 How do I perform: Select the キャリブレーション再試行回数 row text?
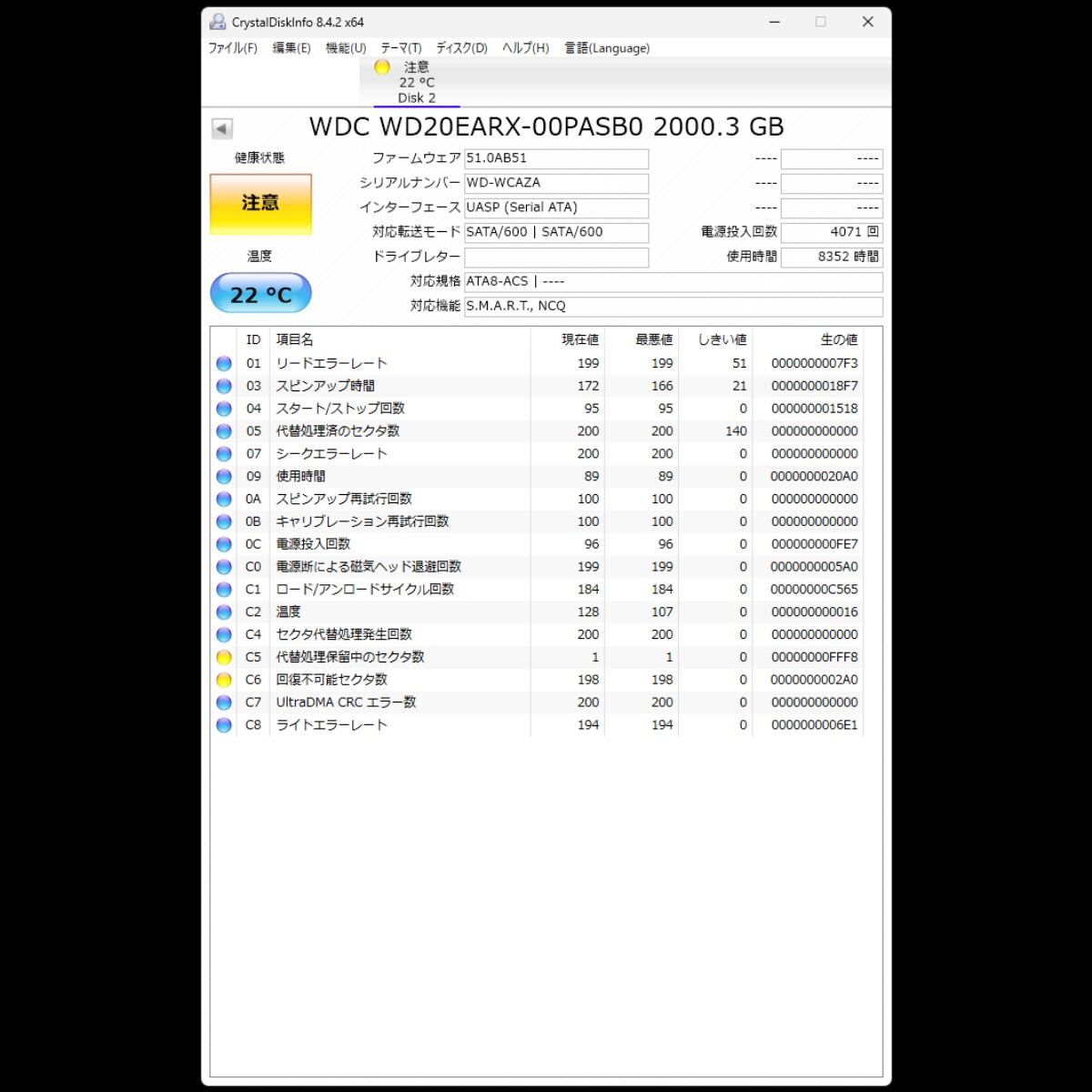(x=362, y=521)
